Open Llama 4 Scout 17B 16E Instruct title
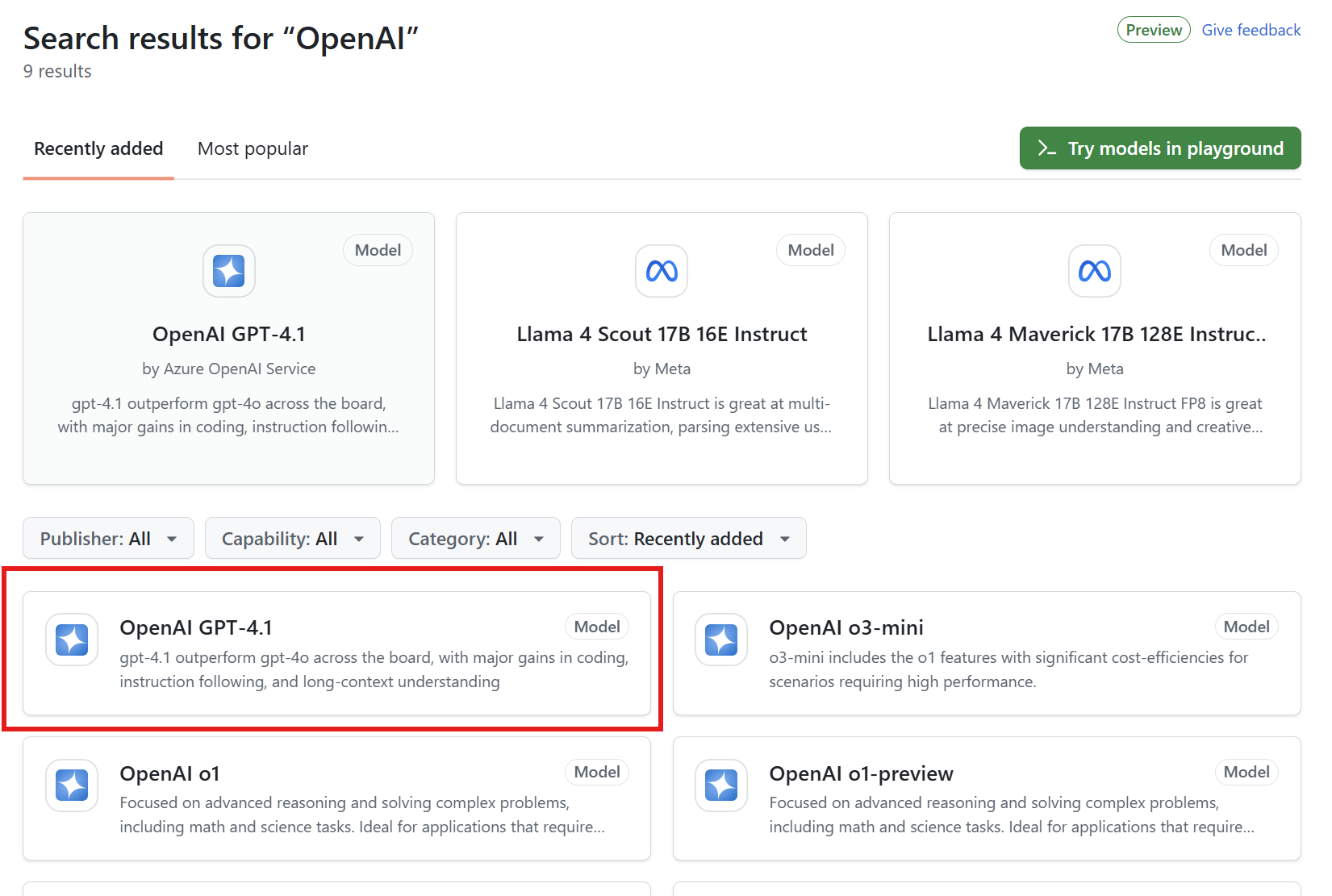The height and width of the screenshot is (896, 1332). click(662, 334)
